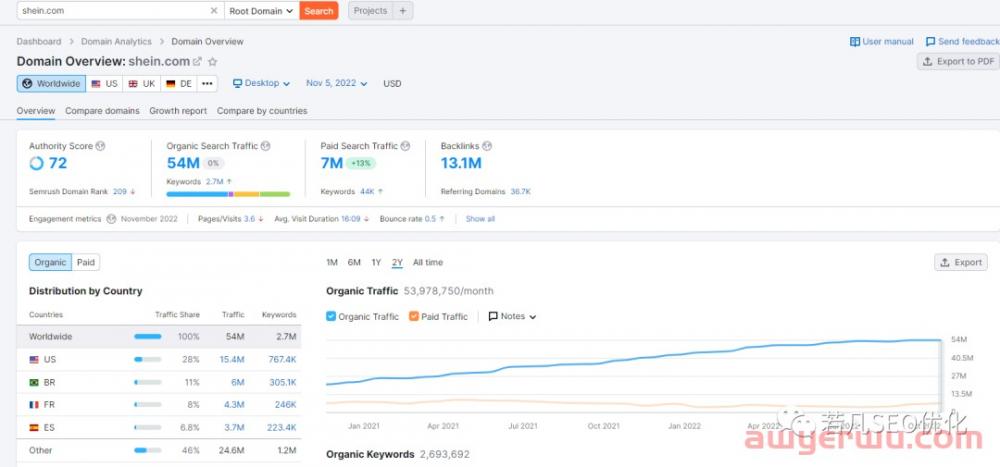Viewport: 1000px width, 467px height.
Task: Click the 13.1M Backlinks figure
Action: point(461,163)
